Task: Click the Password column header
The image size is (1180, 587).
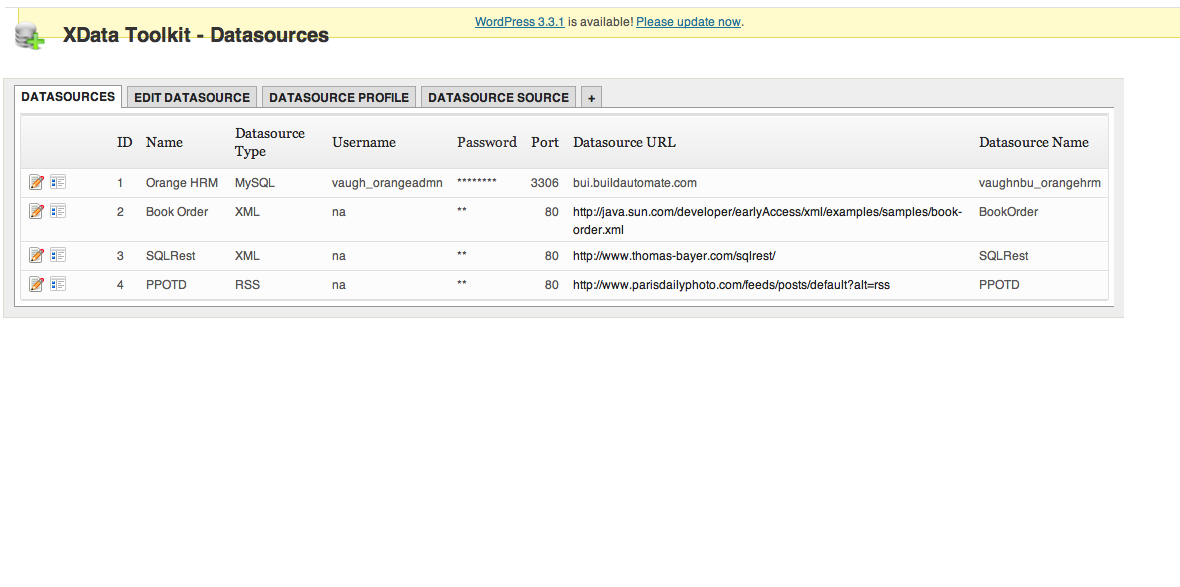Action: 487,142
